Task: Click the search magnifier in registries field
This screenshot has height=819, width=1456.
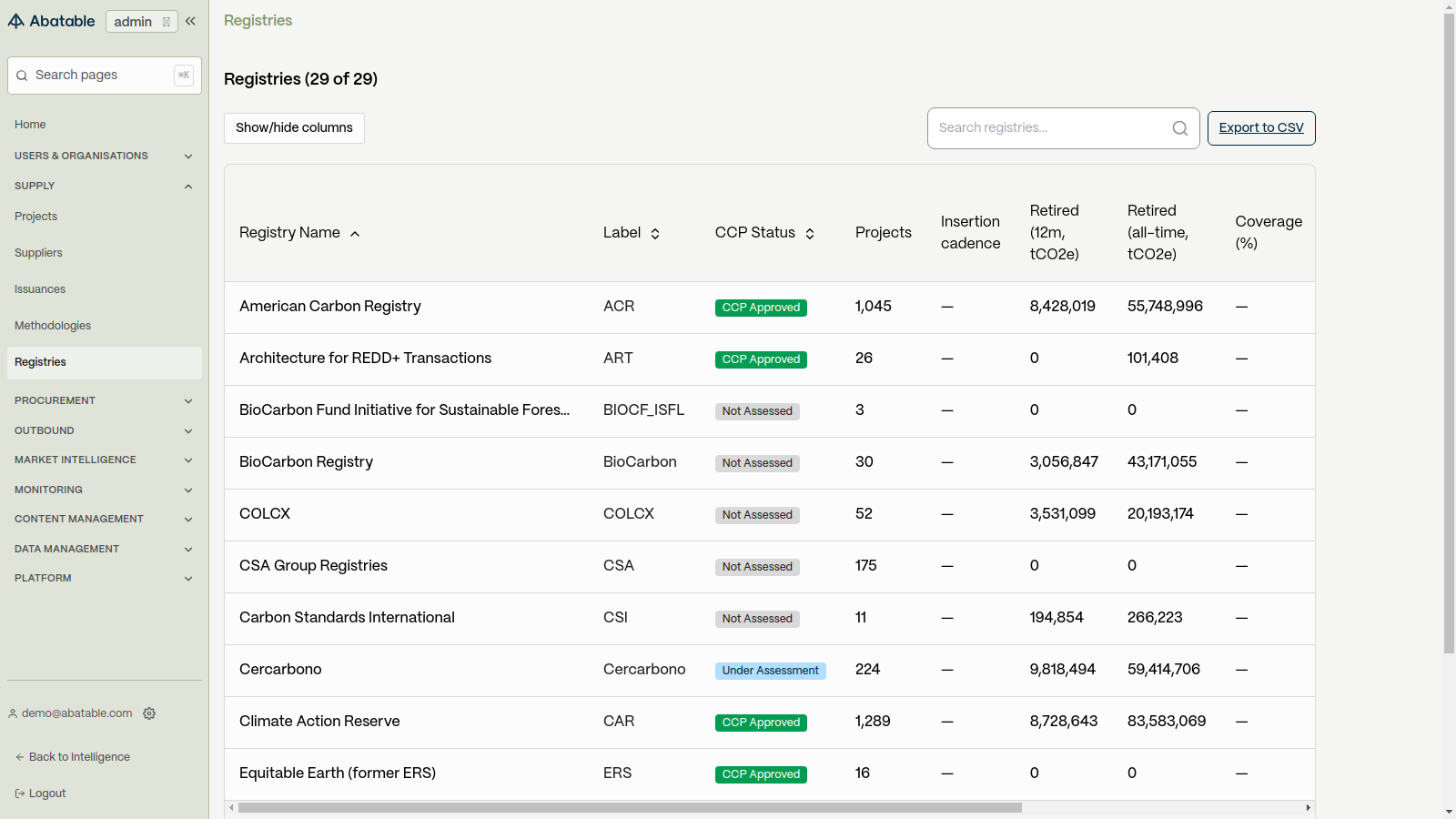Action: [x=1180, y=128]
